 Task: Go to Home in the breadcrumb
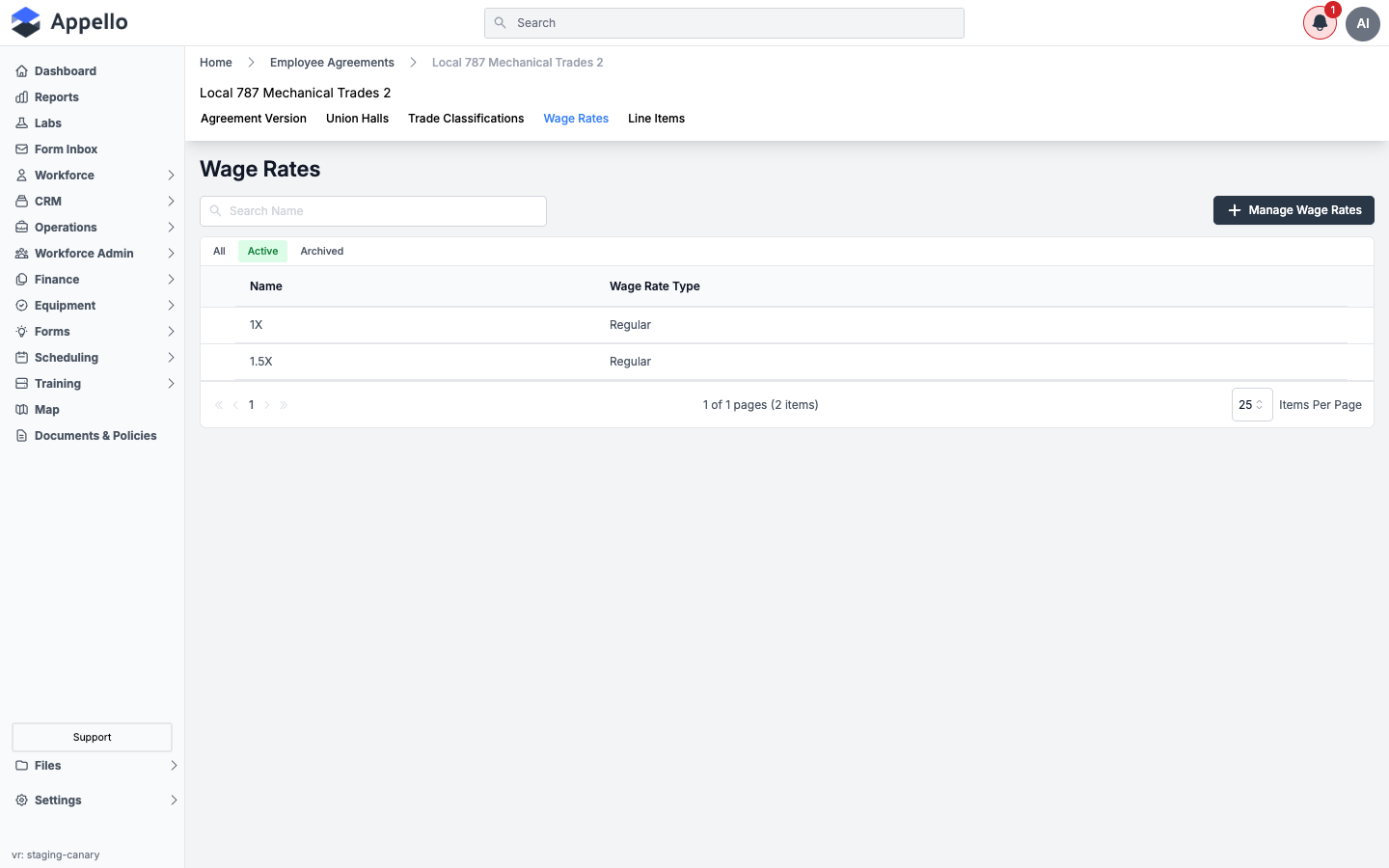tap(216, 63)
